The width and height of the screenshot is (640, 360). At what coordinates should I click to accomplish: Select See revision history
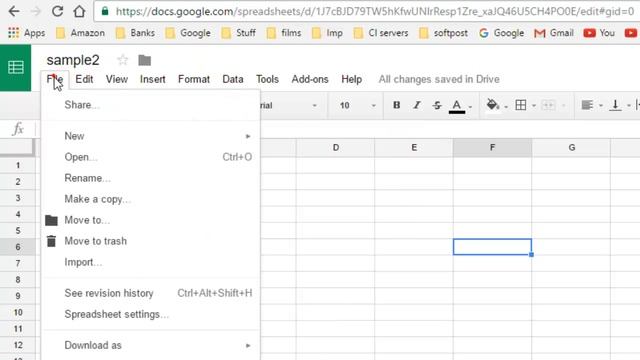150,293
